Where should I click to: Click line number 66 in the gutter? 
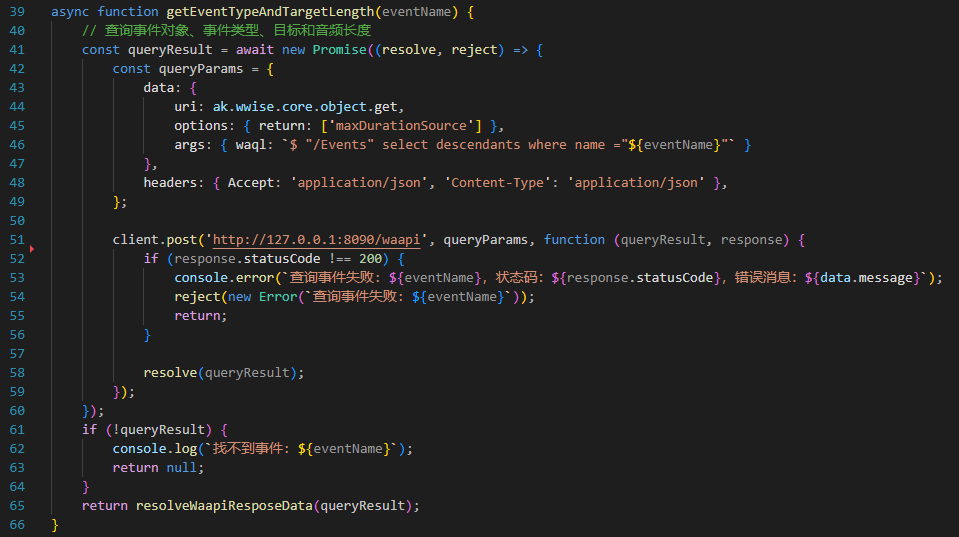pyautogui.click(x=19, y=524)
